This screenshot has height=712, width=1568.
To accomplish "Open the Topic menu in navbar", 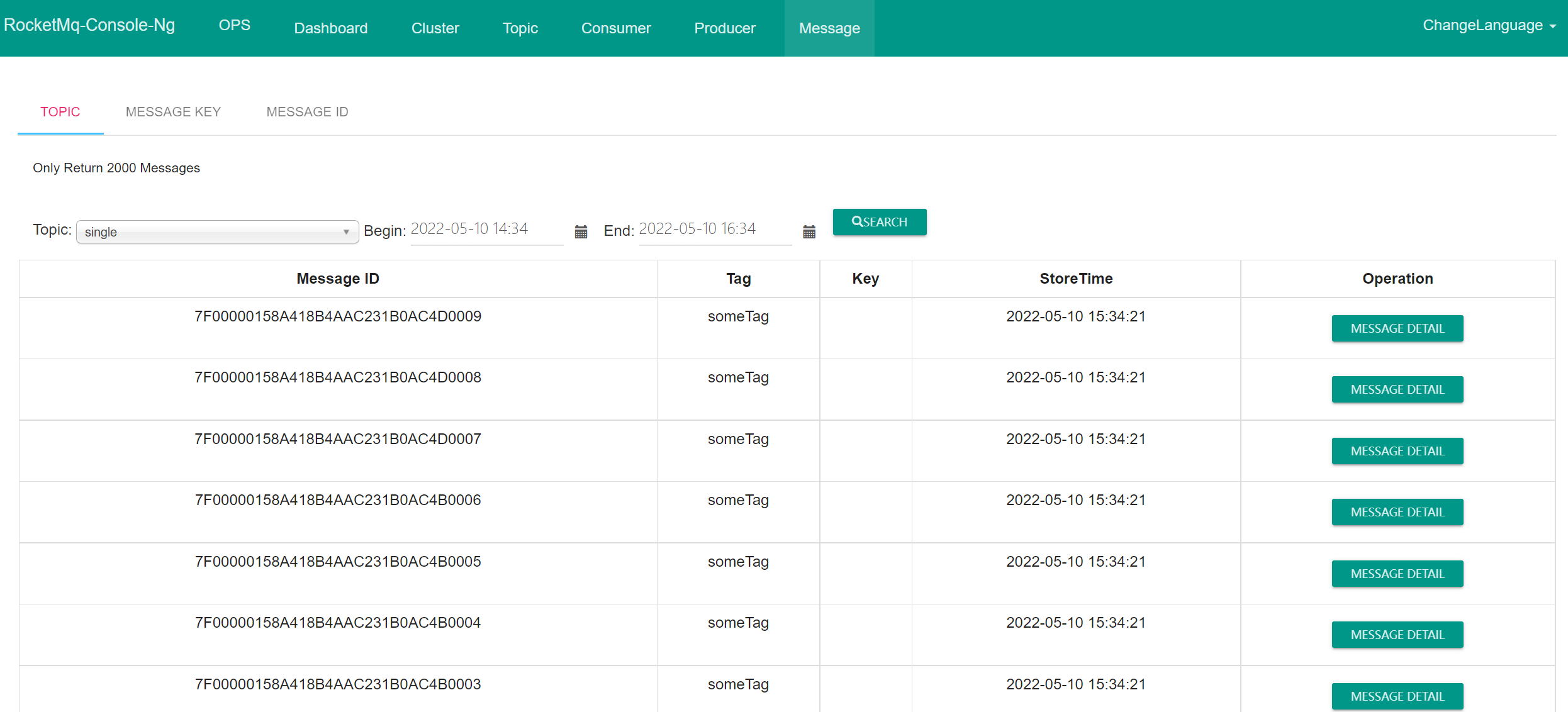I will point(520,28).
